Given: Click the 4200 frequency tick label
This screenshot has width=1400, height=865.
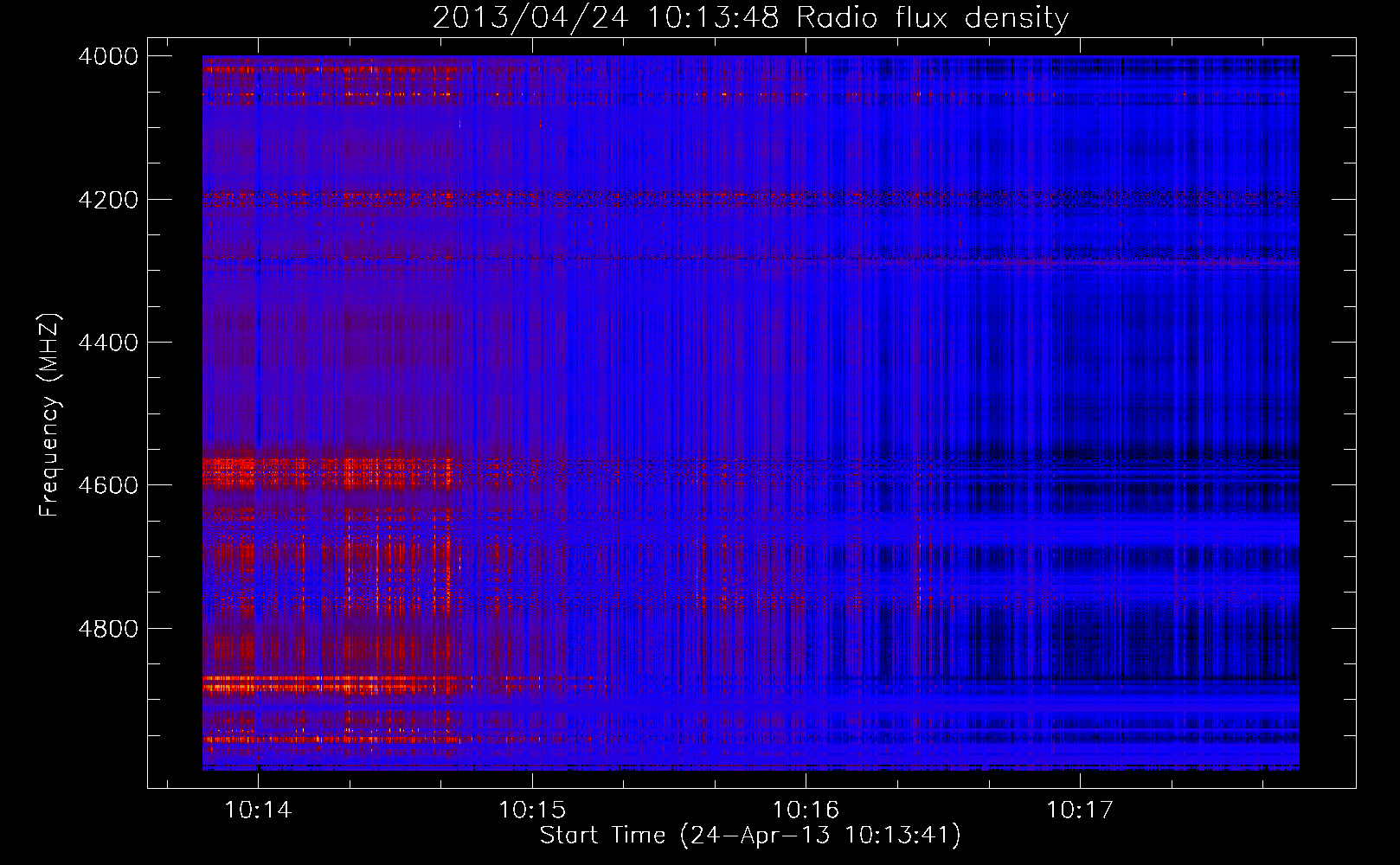Looking at the screenshot, I should coord(108,200).
